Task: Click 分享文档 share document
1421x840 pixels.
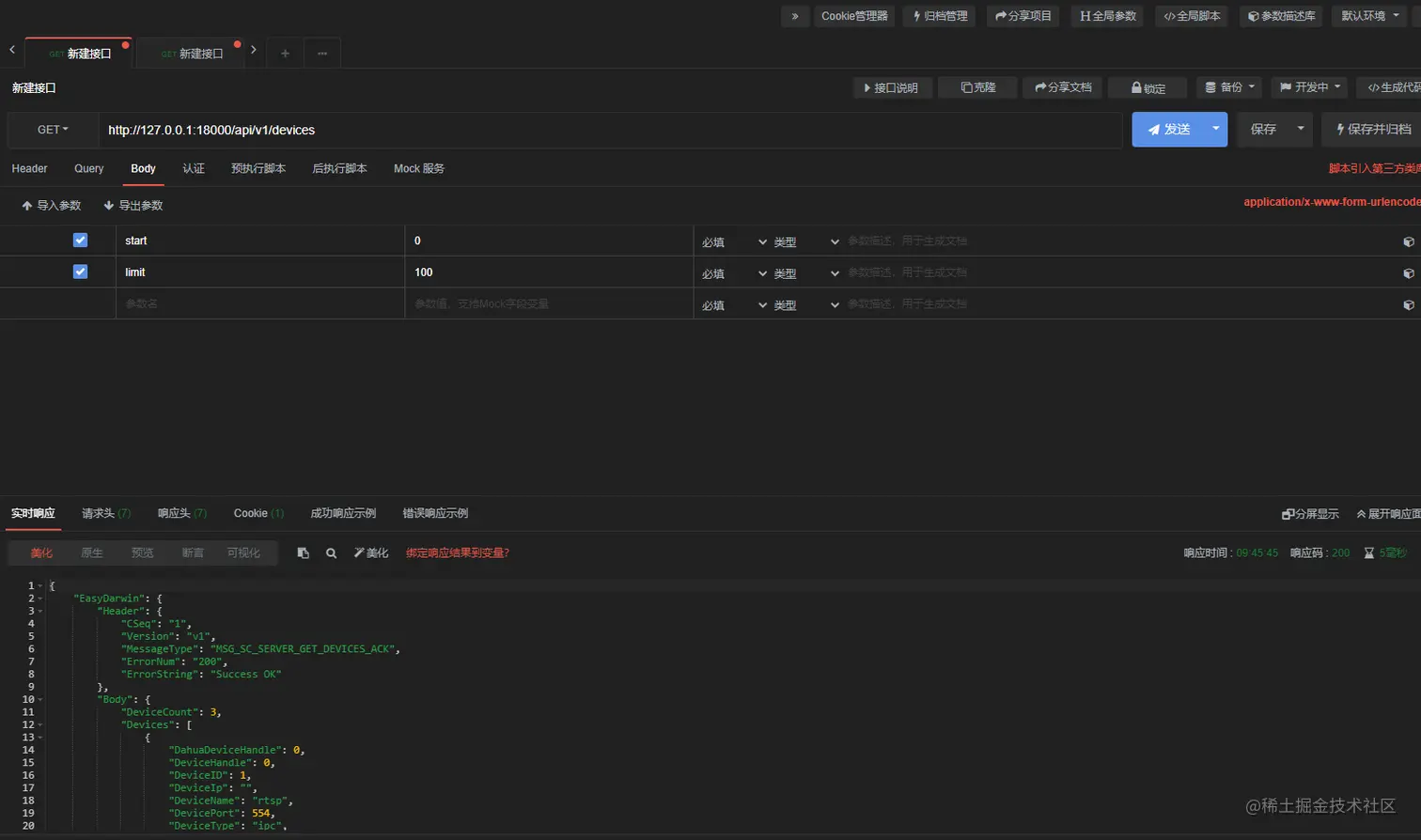Action: click(1062, 87)
